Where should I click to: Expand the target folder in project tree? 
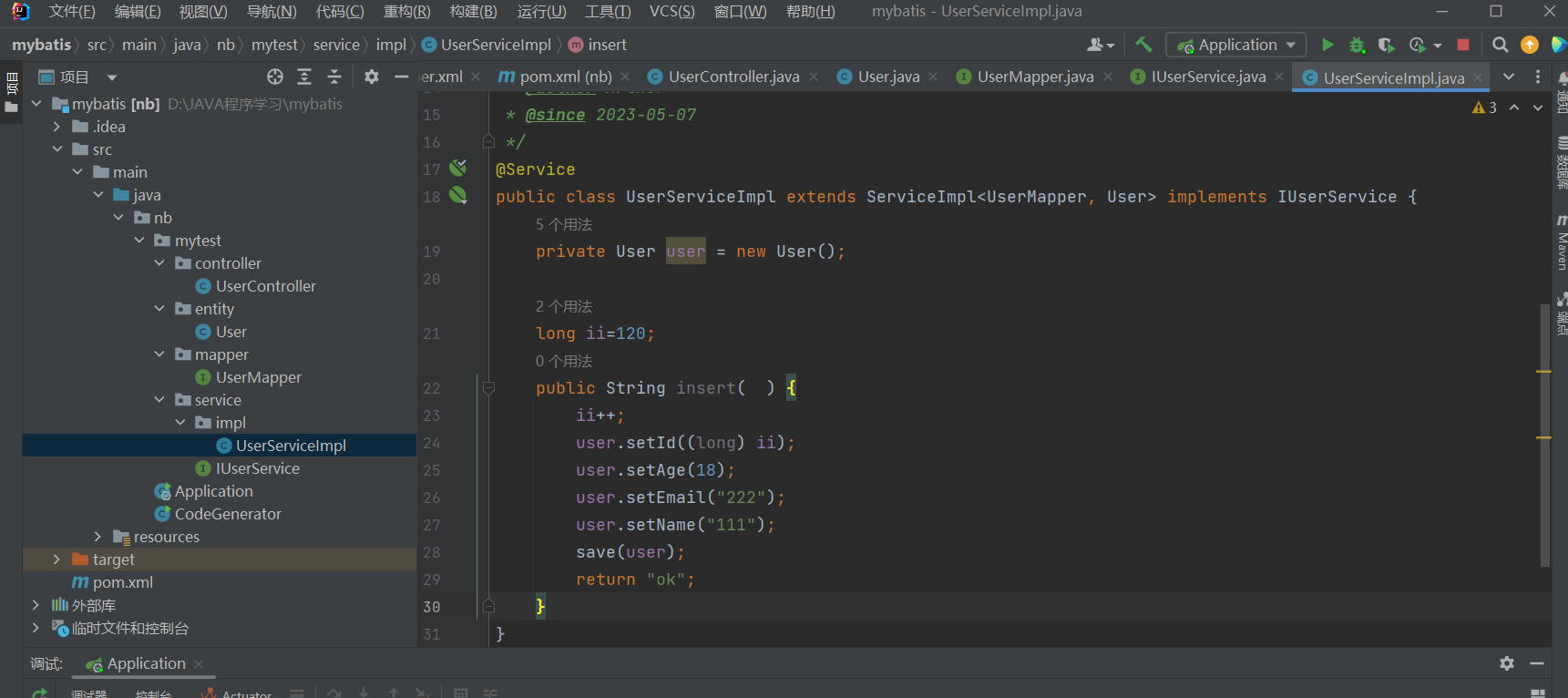click(x=56, y=559)
